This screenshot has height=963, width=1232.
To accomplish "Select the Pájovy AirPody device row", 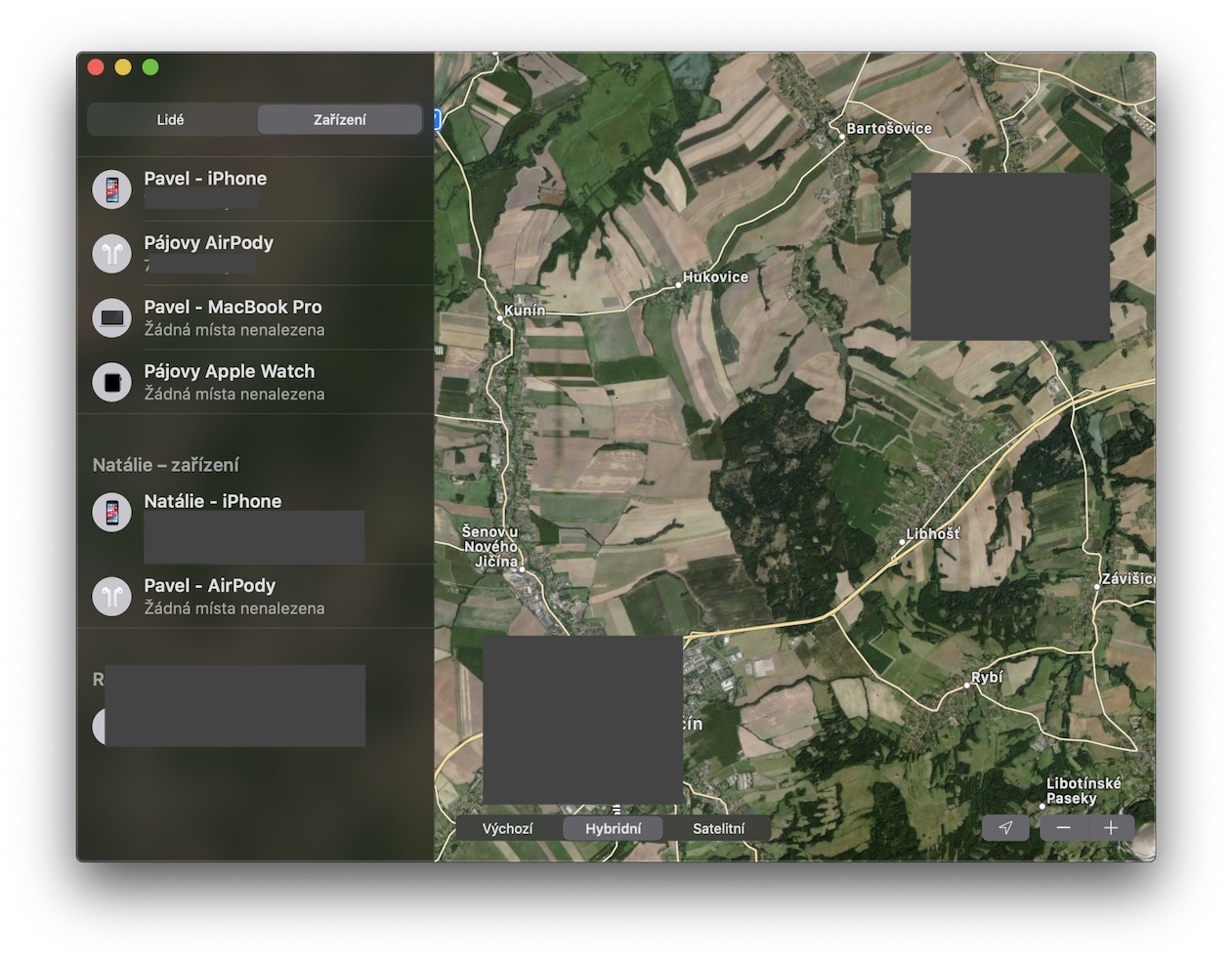I will pyautogui.click(x=255, y=253).
